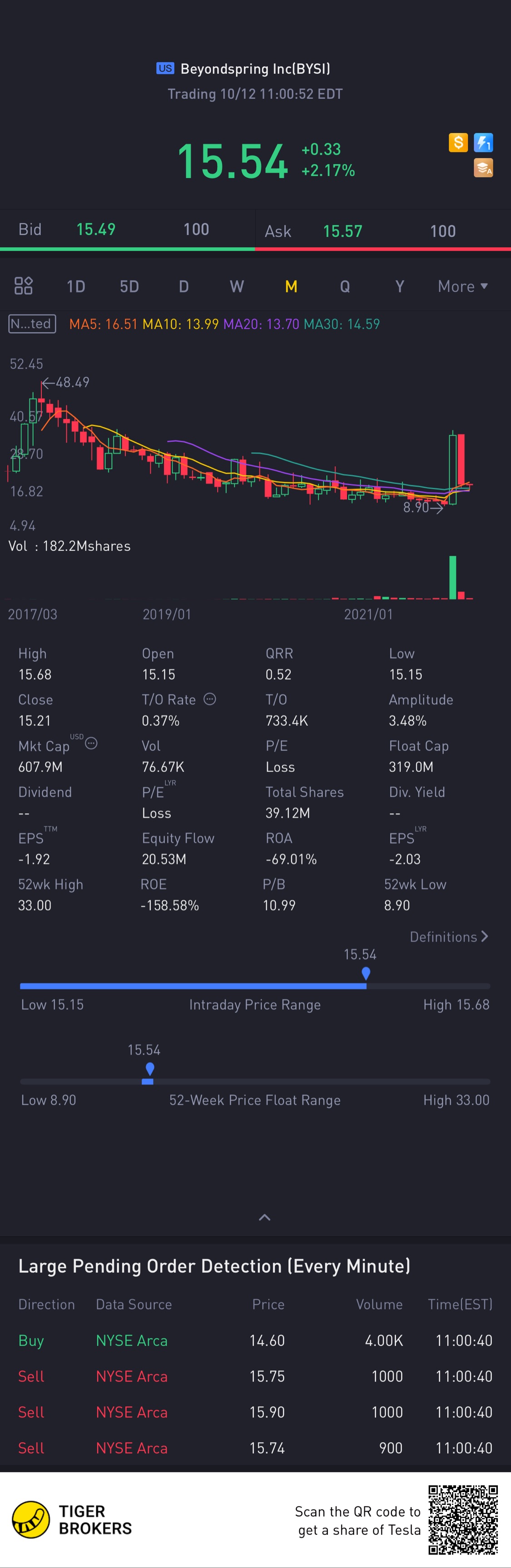Open Definitions link with chevron

(x=448, y=937)
